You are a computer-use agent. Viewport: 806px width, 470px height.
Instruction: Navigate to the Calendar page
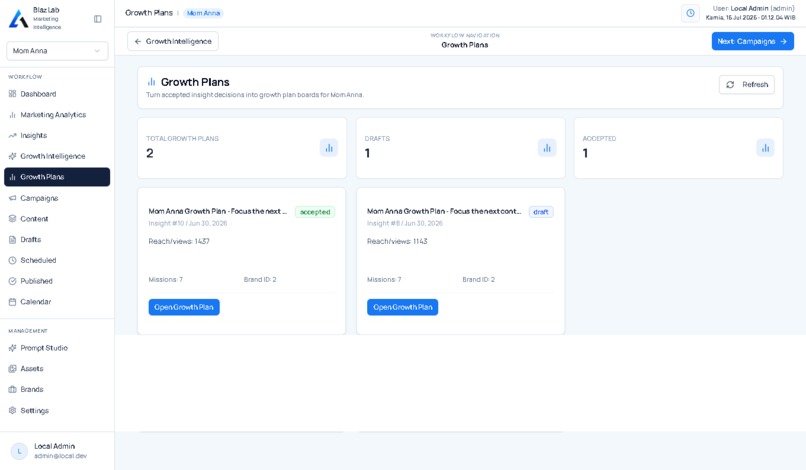(57, 302)
